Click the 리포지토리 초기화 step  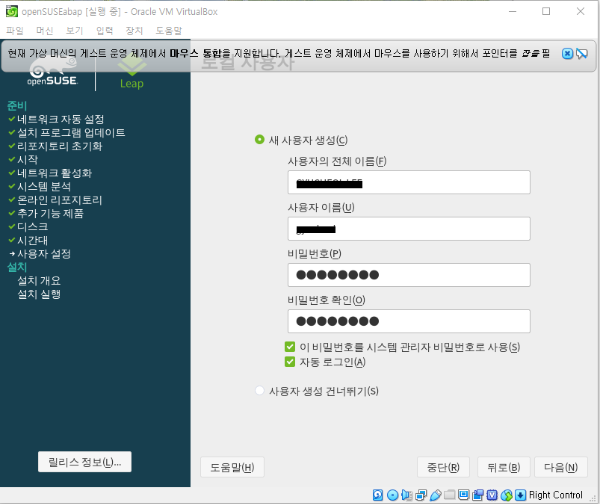60,146
